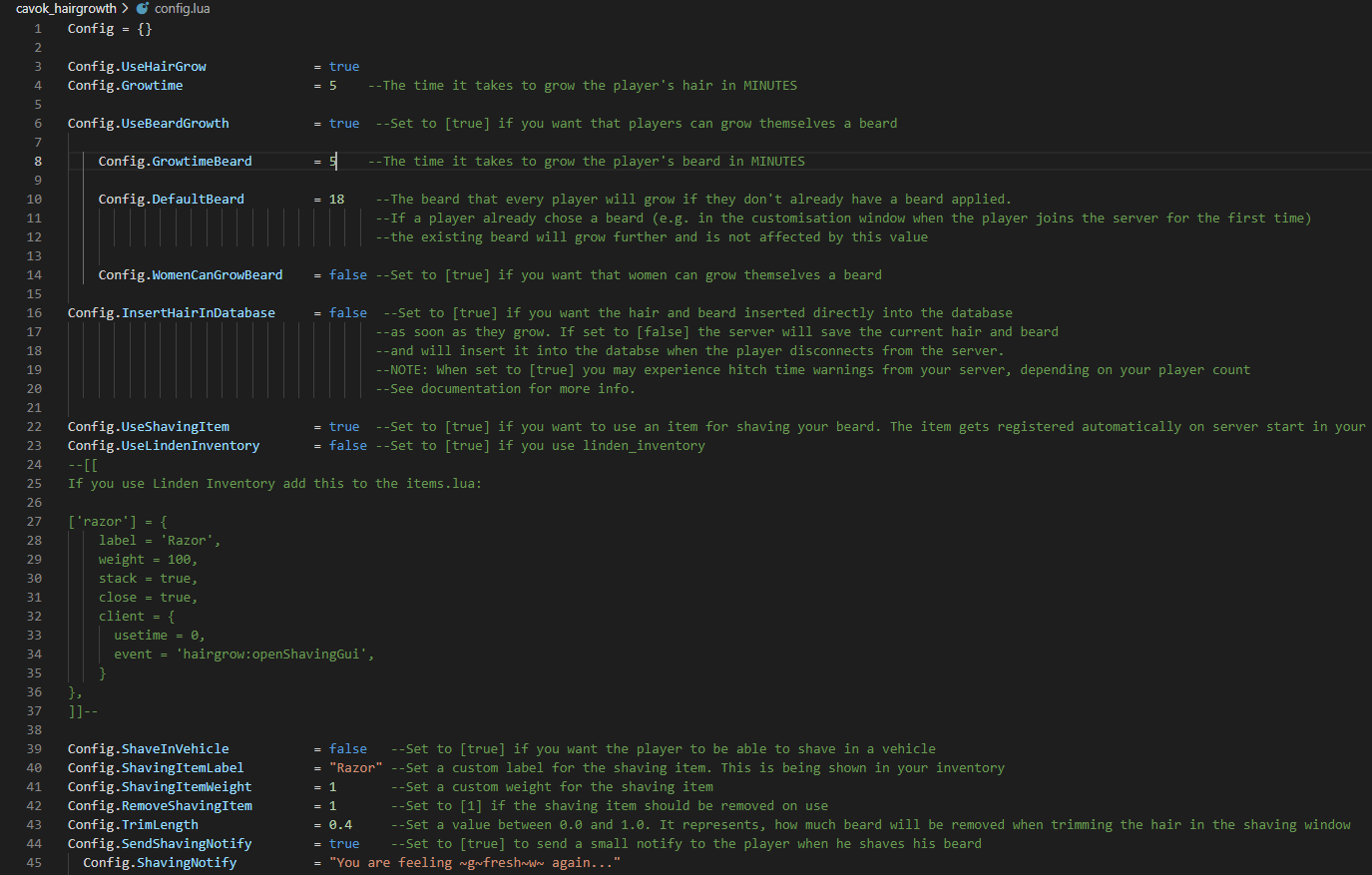The height and width of the screenshot is (875, 1372).
Task: Click the usetime = 0 line
Action: 160,635
